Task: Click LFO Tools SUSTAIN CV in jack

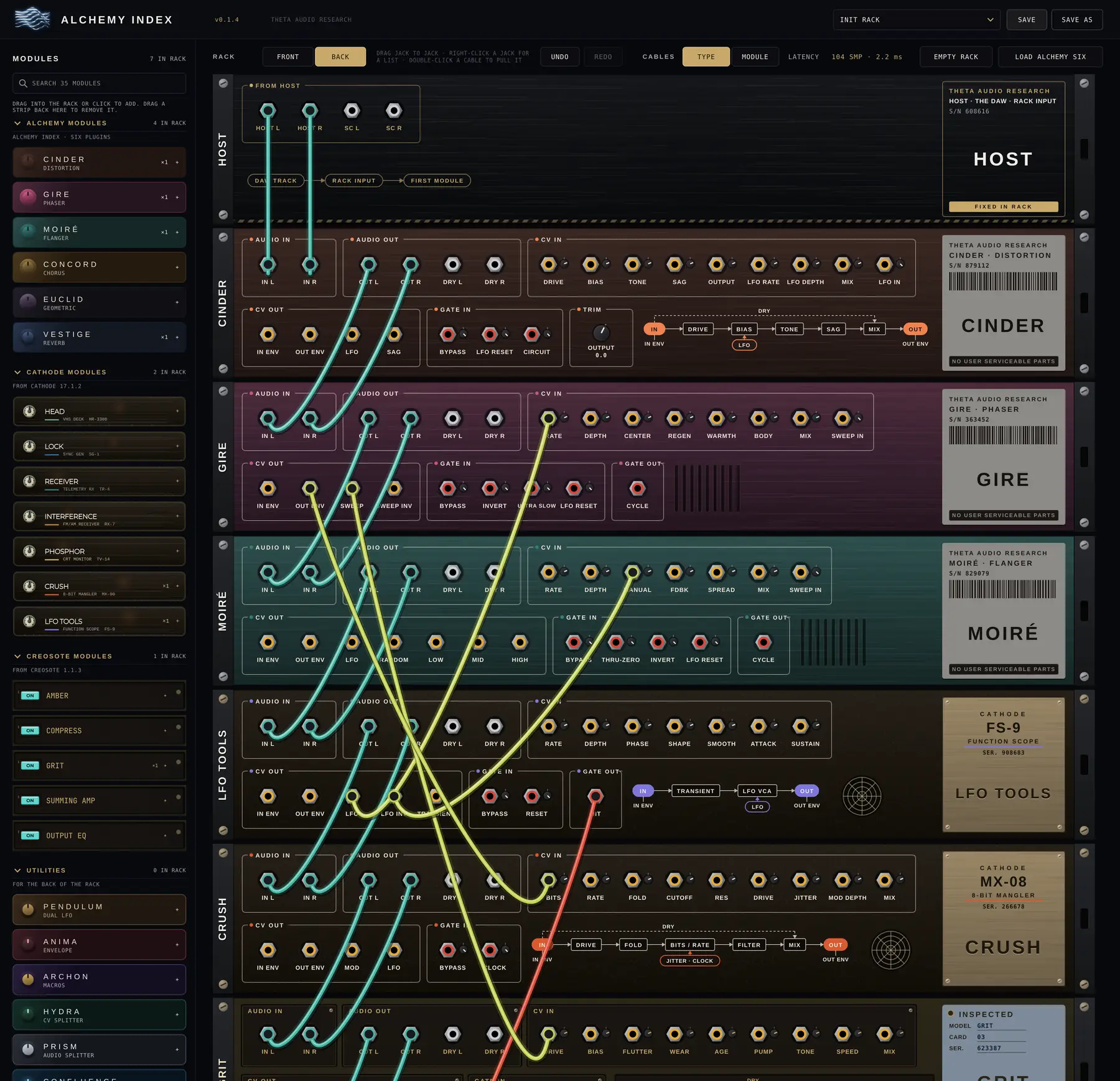Action: [x=800, y=726]
